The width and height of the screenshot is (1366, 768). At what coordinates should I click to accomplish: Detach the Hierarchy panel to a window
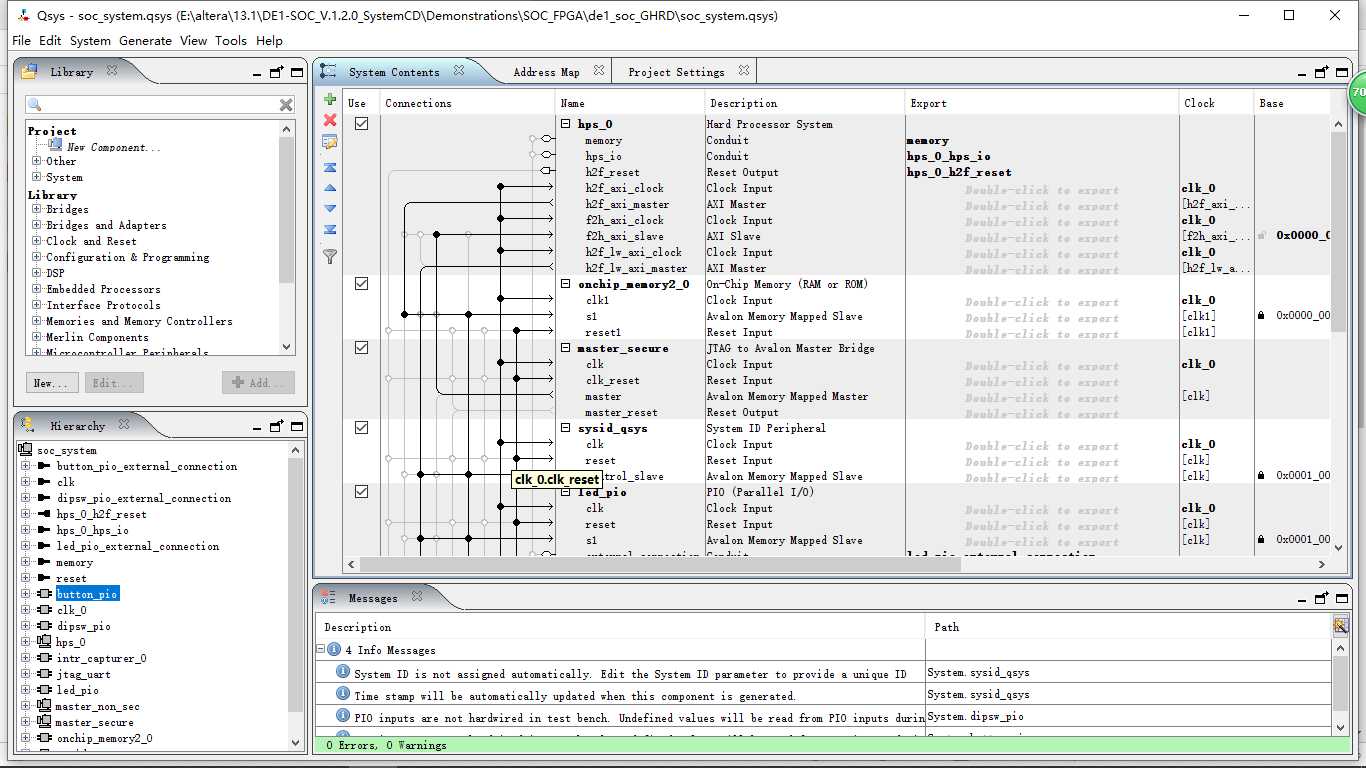point(277,426)
